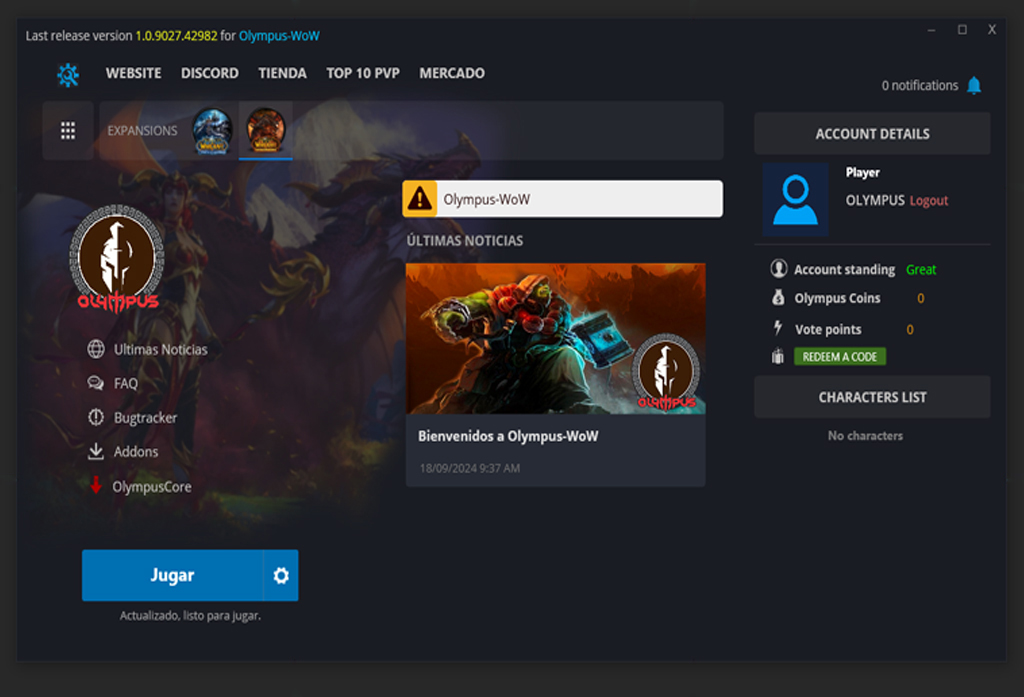This screenshot has height=697, width=1024.
Task: Log out using the Logout link
Action: click(x=928, y=201)
